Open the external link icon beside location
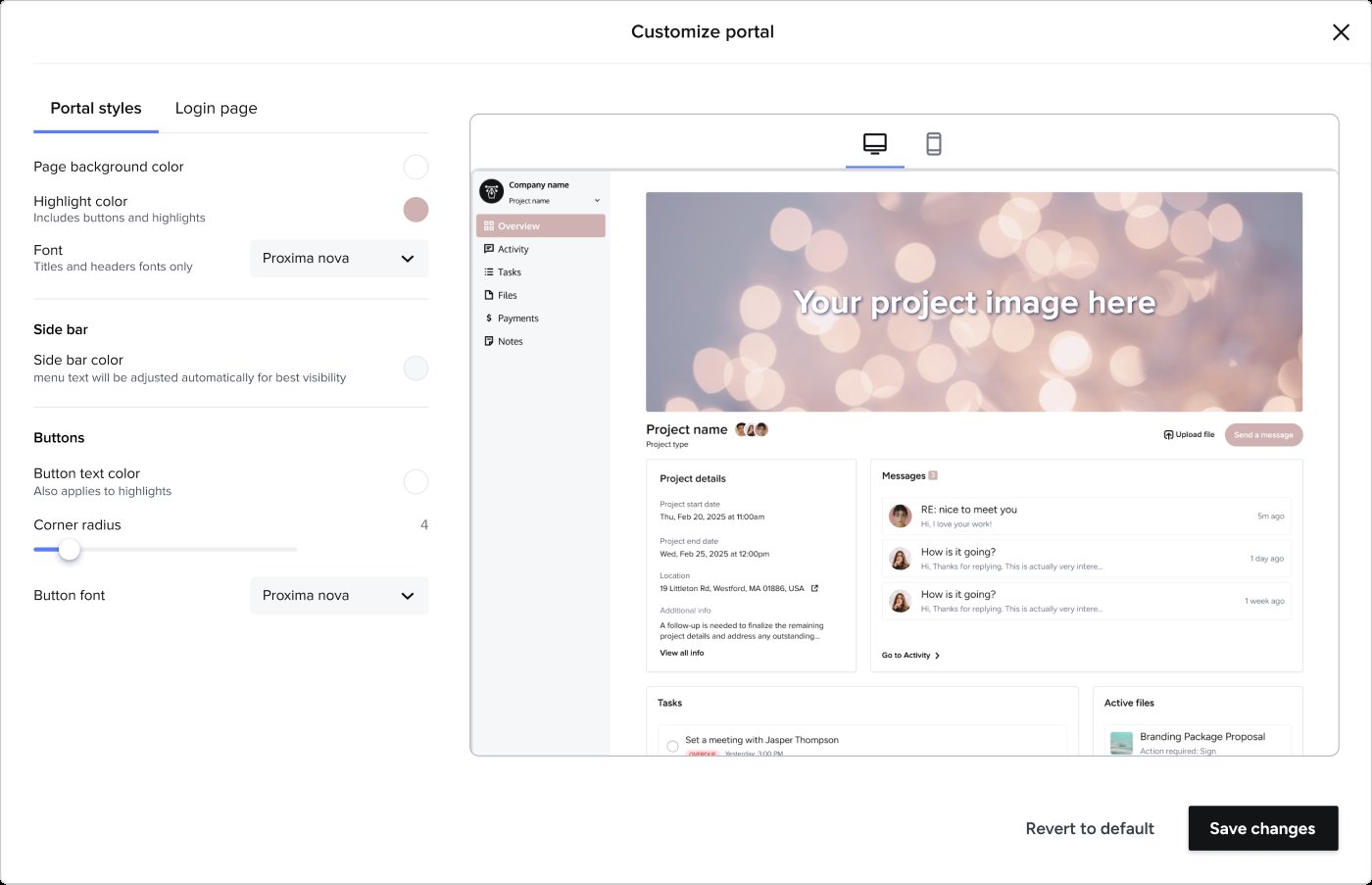 pyautogui.click(x=814, y=588)
